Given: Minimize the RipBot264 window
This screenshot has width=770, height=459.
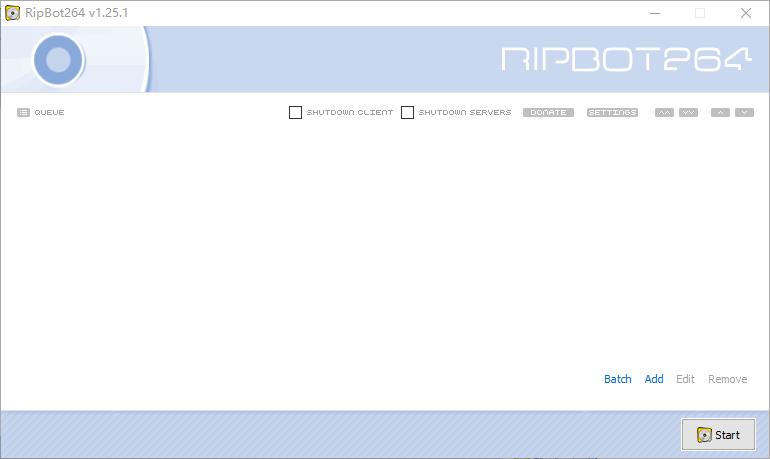Looking at the screenshot, I should [x=655, y=13].
